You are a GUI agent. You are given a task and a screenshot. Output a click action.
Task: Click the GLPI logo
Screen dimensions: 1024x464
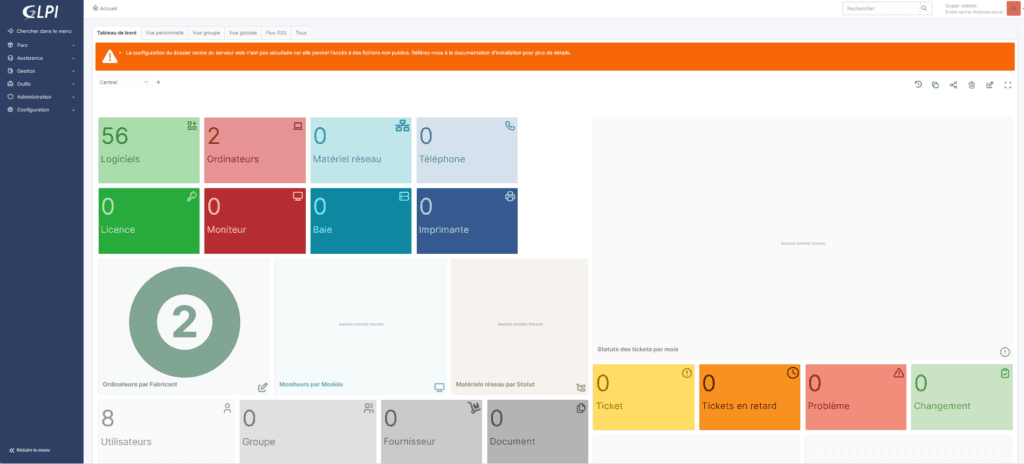(41, 11)
